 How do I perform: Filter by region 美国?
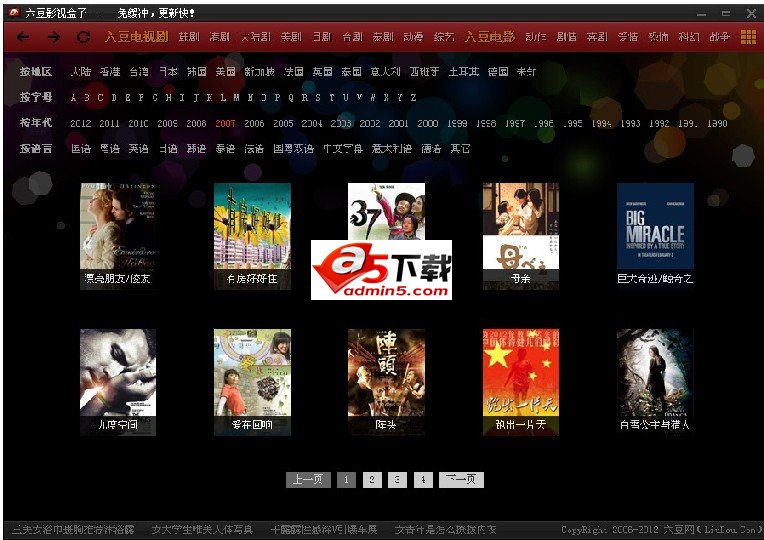[226, 72]
